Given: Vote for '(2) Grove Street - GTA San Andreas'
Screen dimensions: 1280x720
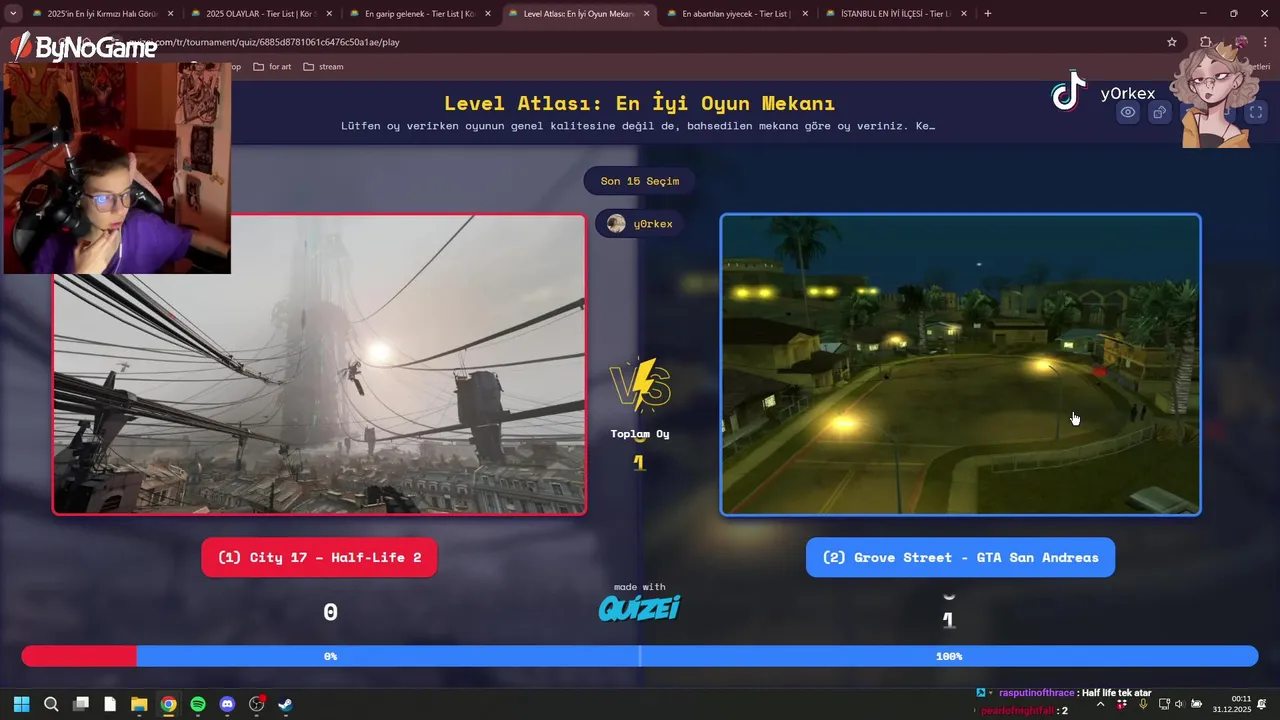Looking at the screenshot, I should [x=960, y=557].
